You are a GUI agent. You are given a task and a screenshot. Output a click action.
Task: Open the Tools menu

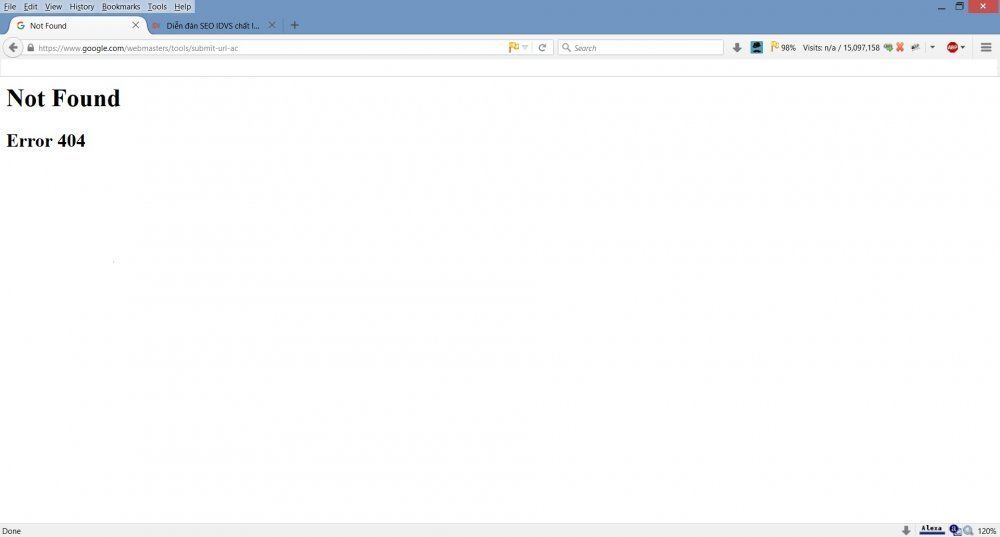point(157,6)
